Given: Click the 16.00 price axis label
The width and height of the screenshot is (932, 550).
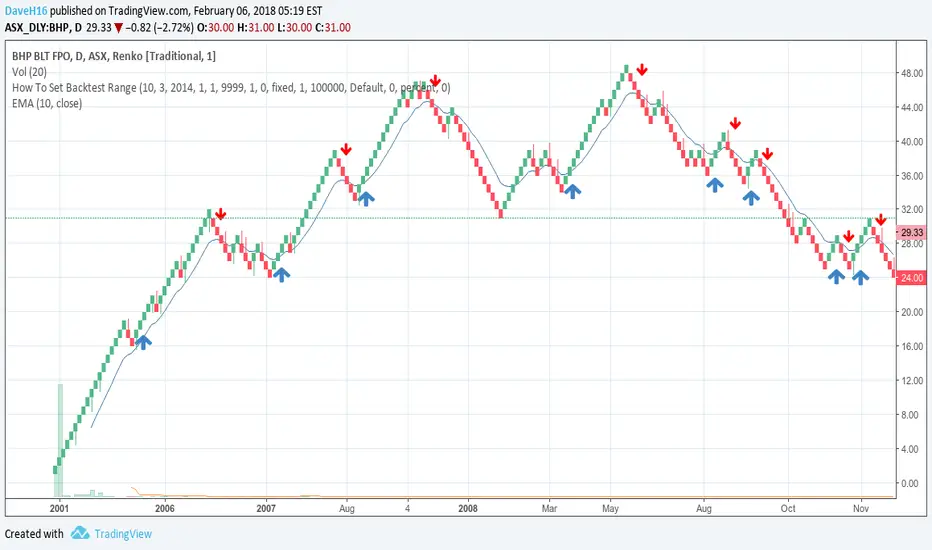Looking at the screenshot, I should click(912, 346).
